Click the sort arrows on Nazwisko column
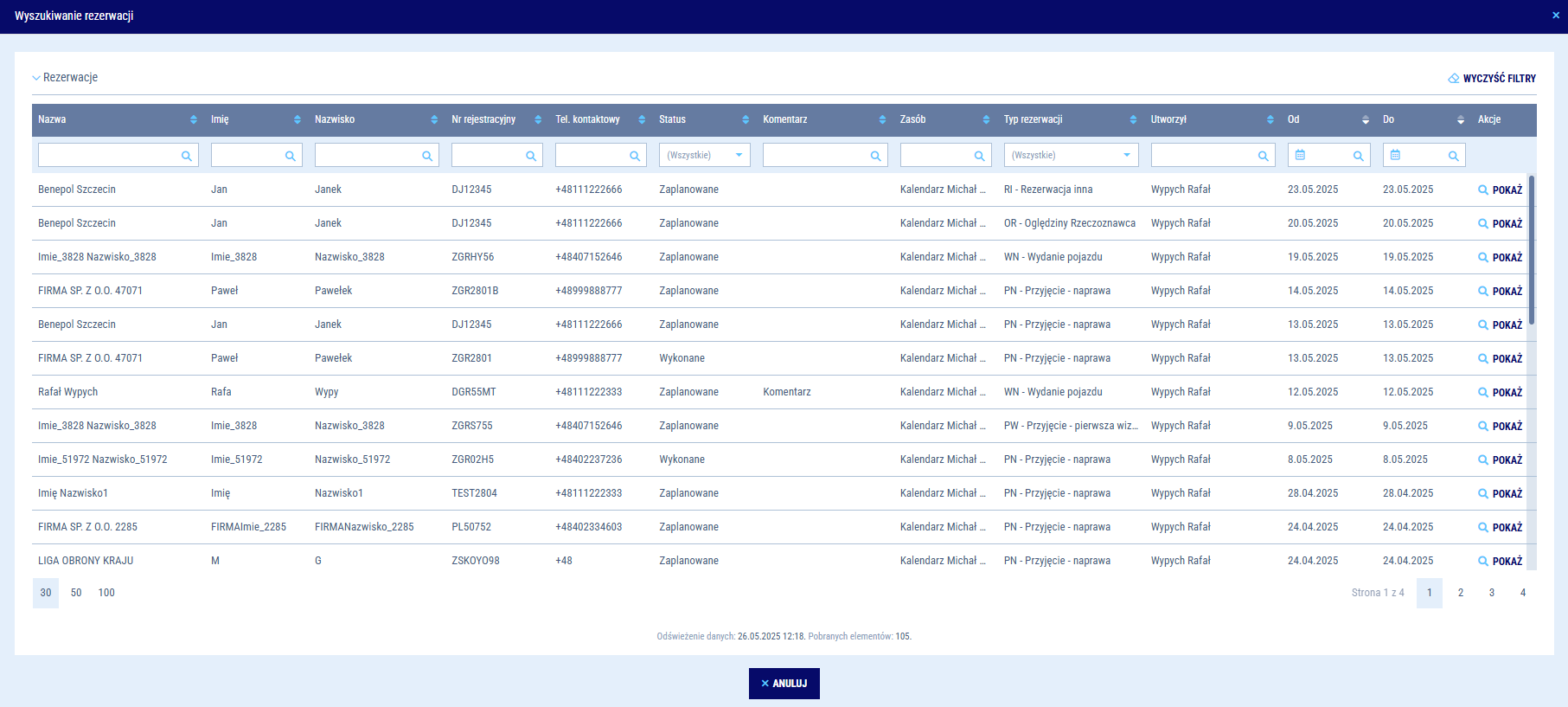Viewport: 1568px width, 707px height. point(434,119)
